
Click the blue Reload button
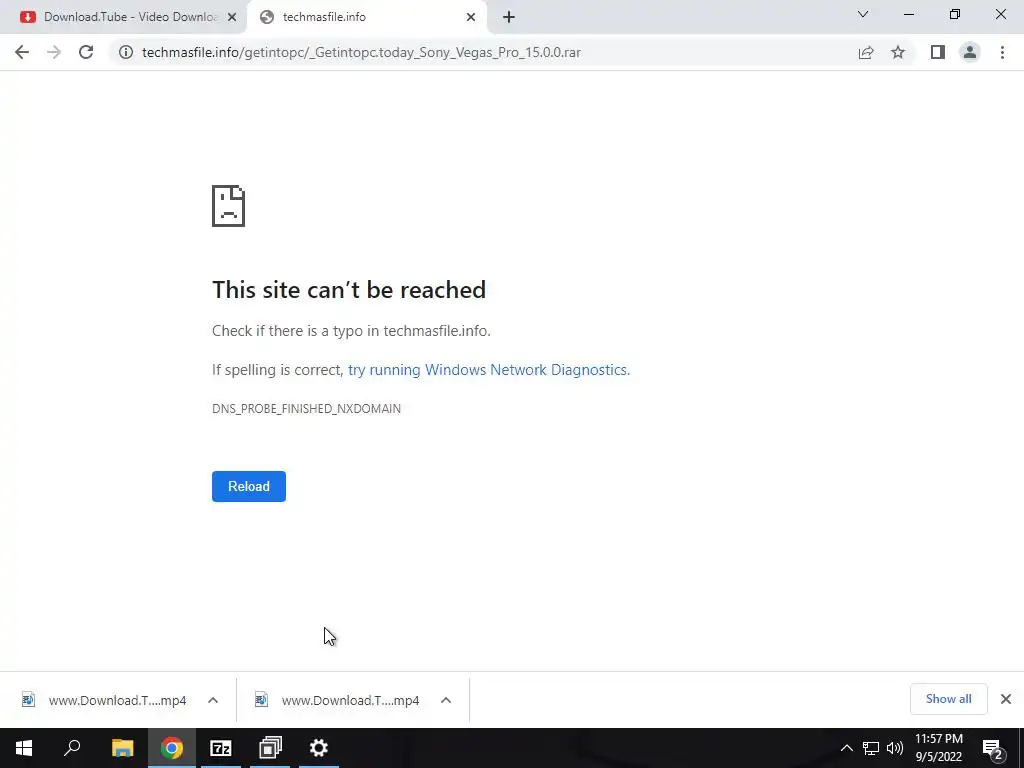249,487
